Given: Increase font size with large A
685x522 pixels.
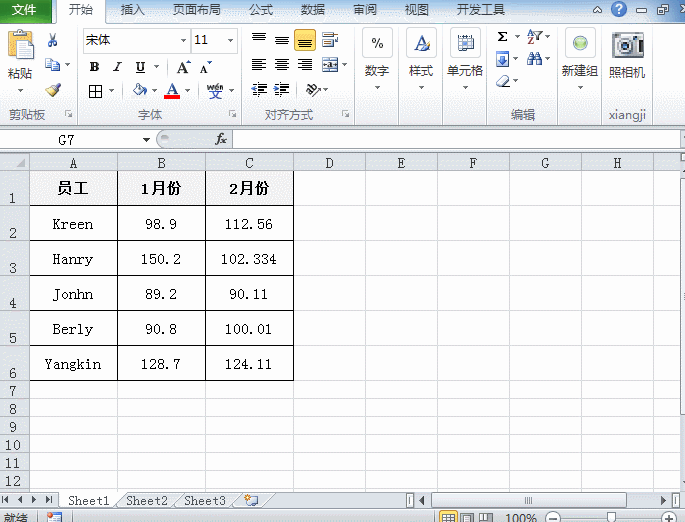Looking at the screenshot, I should 183,67.
